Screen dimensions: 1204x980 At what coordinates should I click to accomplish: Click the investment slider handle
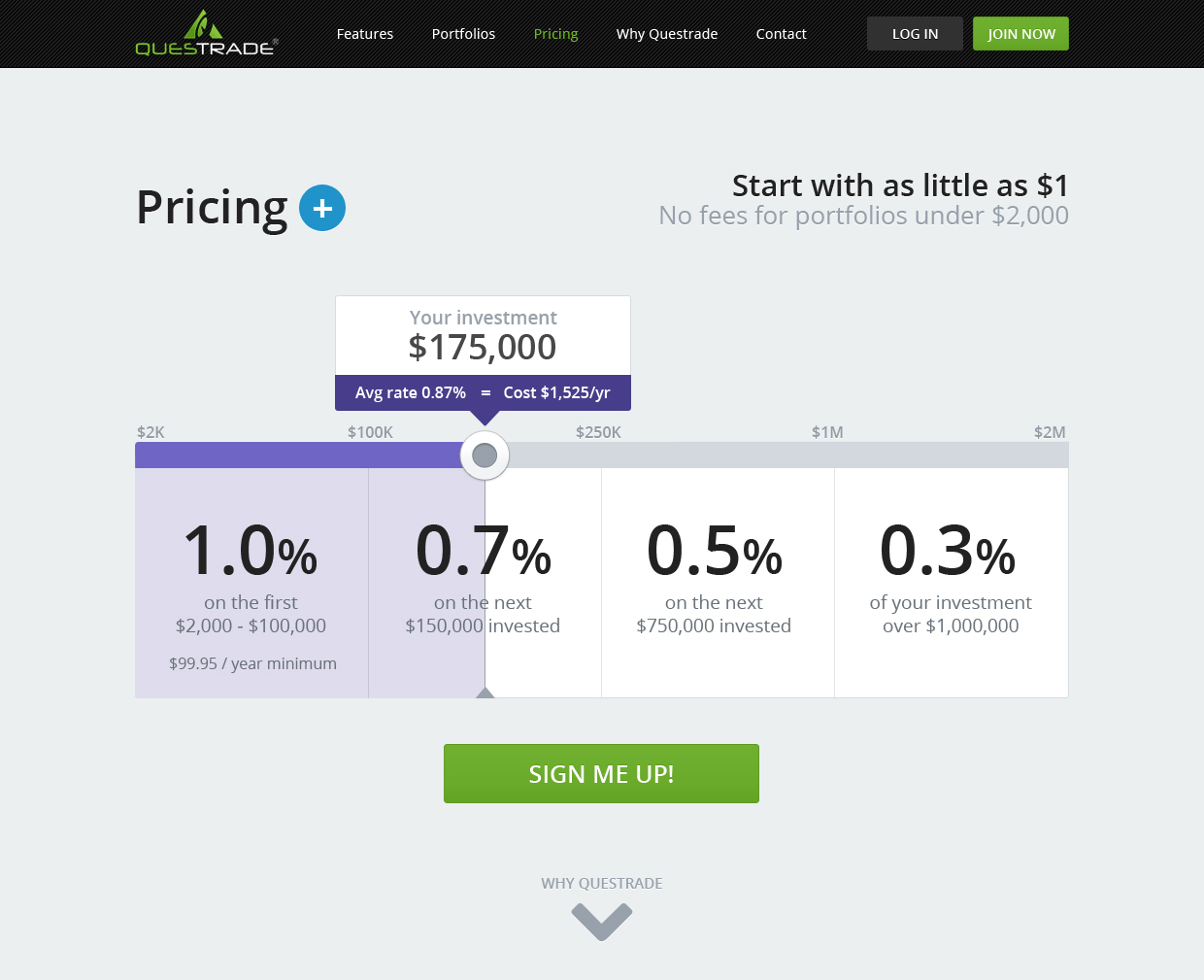pos(485,456)
